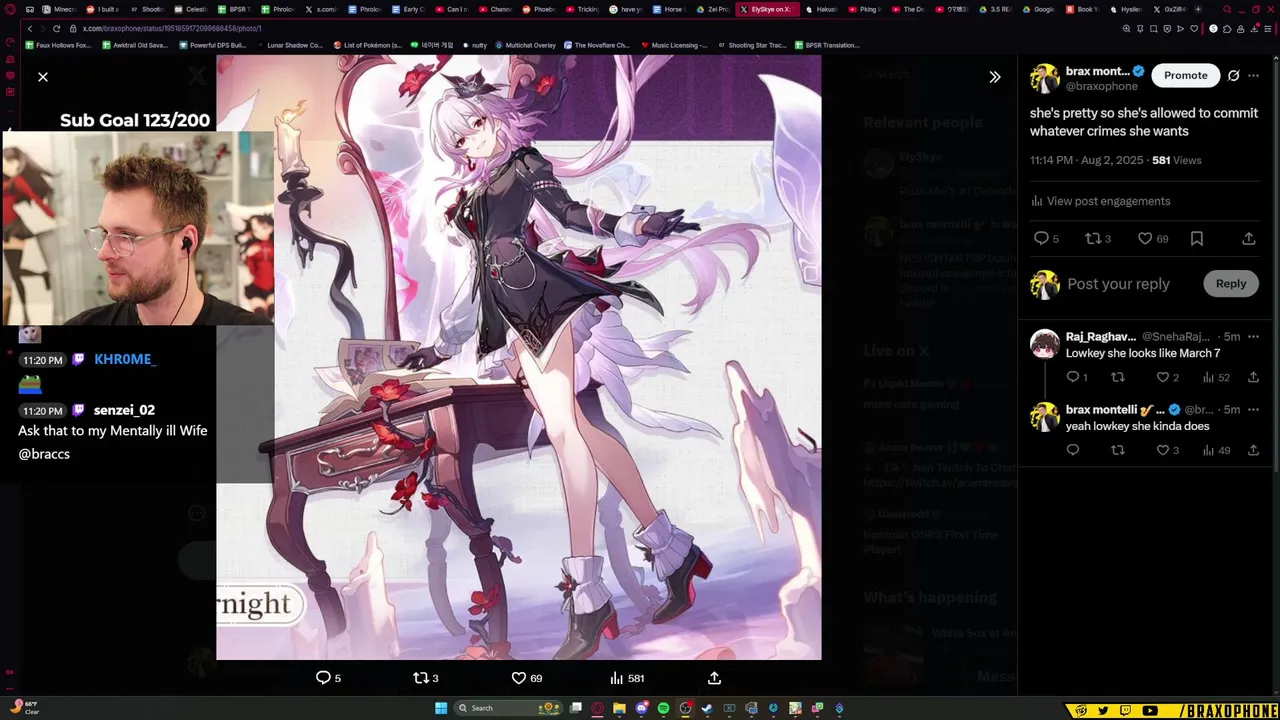Switch to the Horse tab
This screenshot has width=1280, height=720.
click(x=669, y=9)
